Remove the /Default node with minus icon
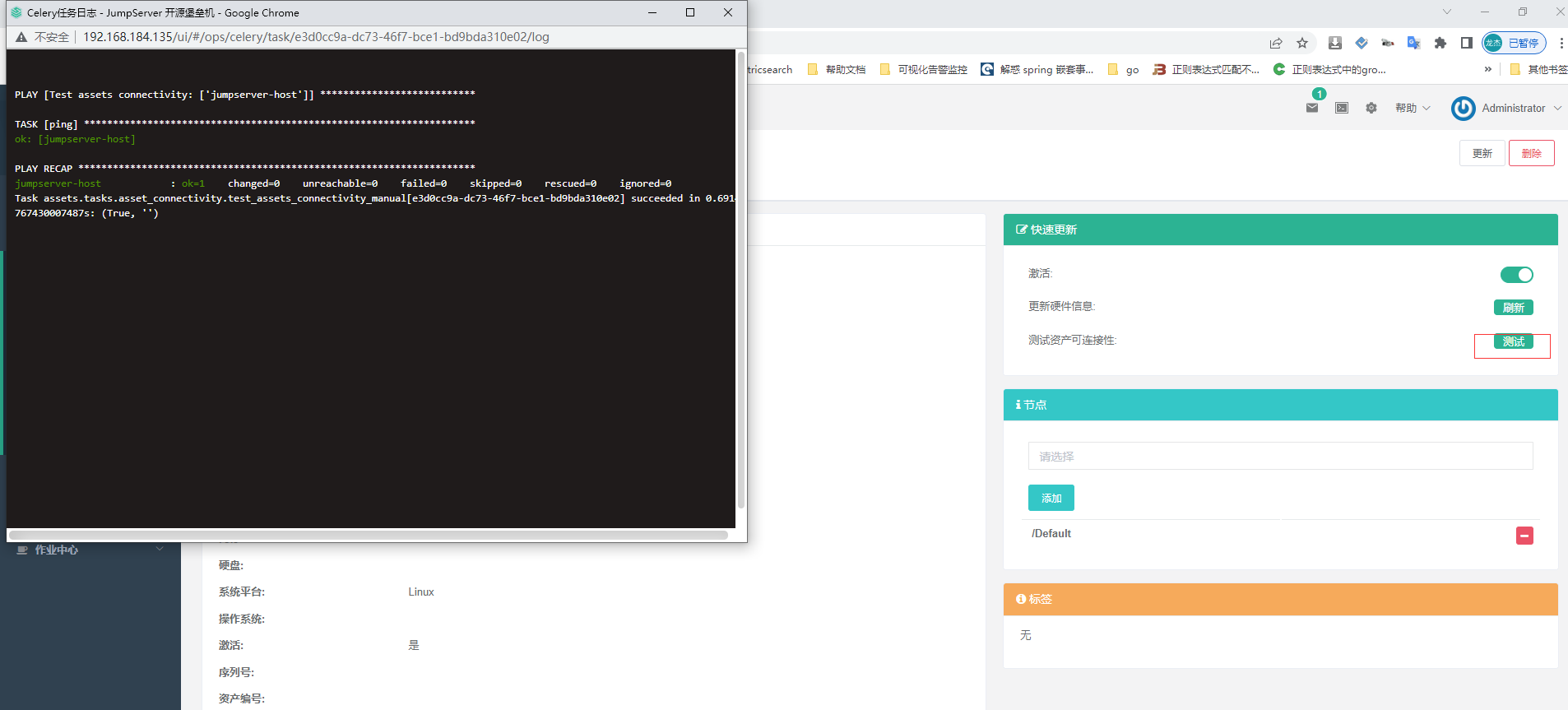Image resolution: width=1568 pixels, height=710 pixels. [x=1524, y=536]
